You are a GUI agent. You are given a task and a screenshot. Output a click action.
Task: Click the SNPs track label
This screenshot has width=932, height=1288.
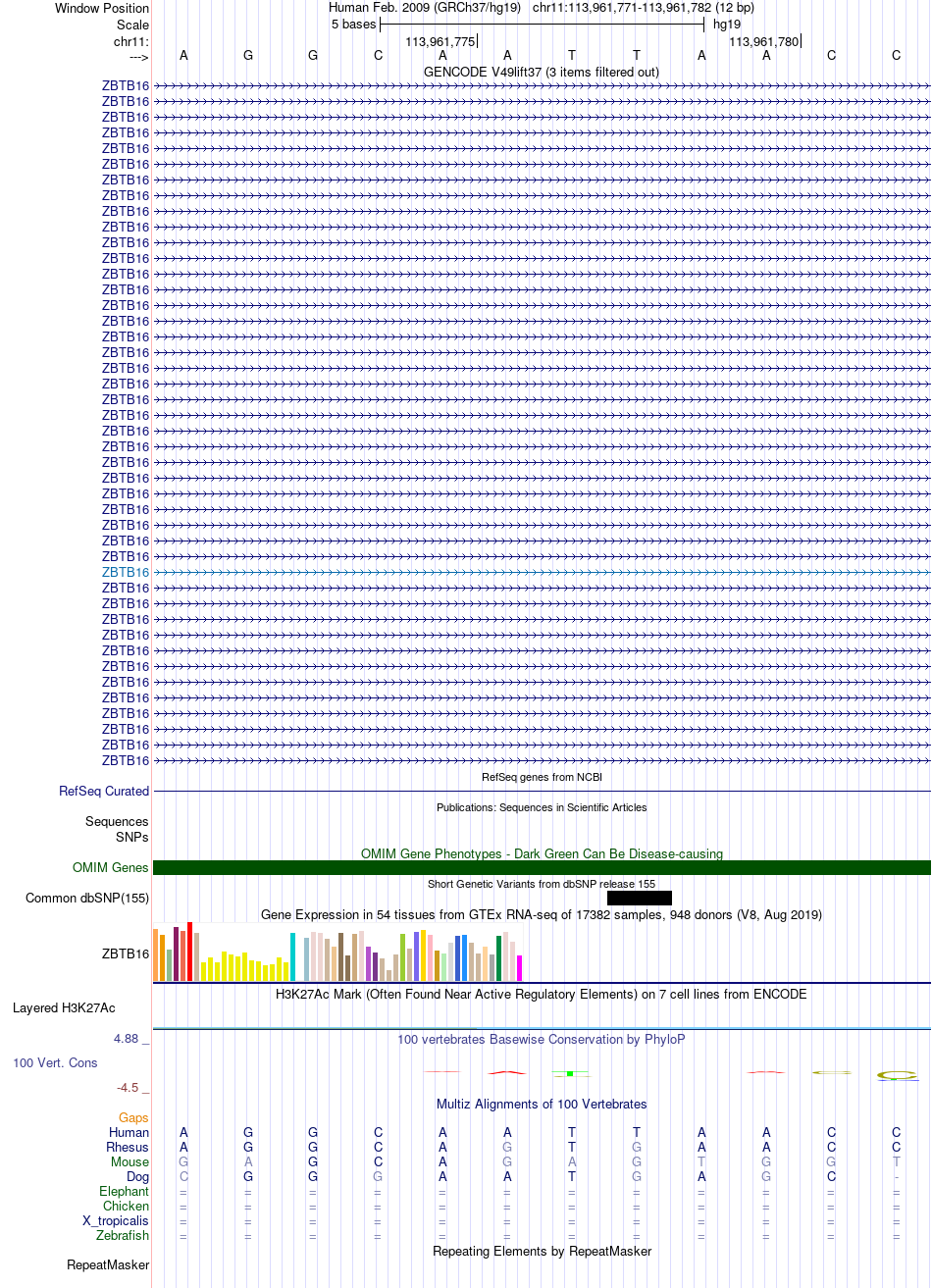pos(132,837)
